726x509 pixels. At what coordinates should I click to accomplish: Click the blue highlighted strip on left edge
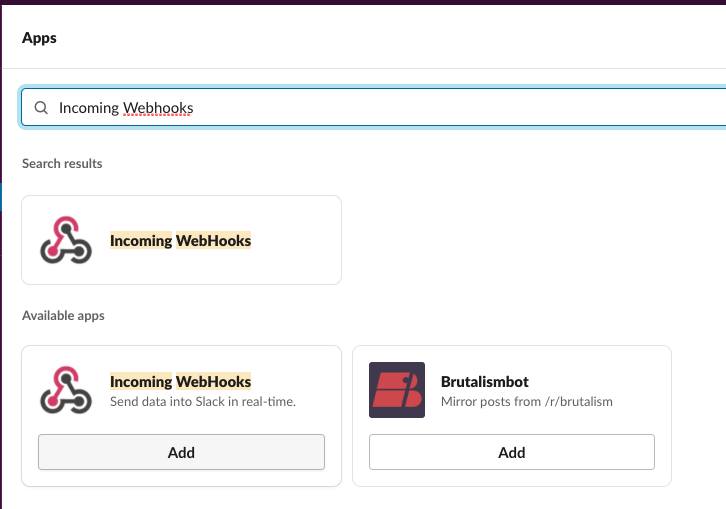(x=1, y=197)
